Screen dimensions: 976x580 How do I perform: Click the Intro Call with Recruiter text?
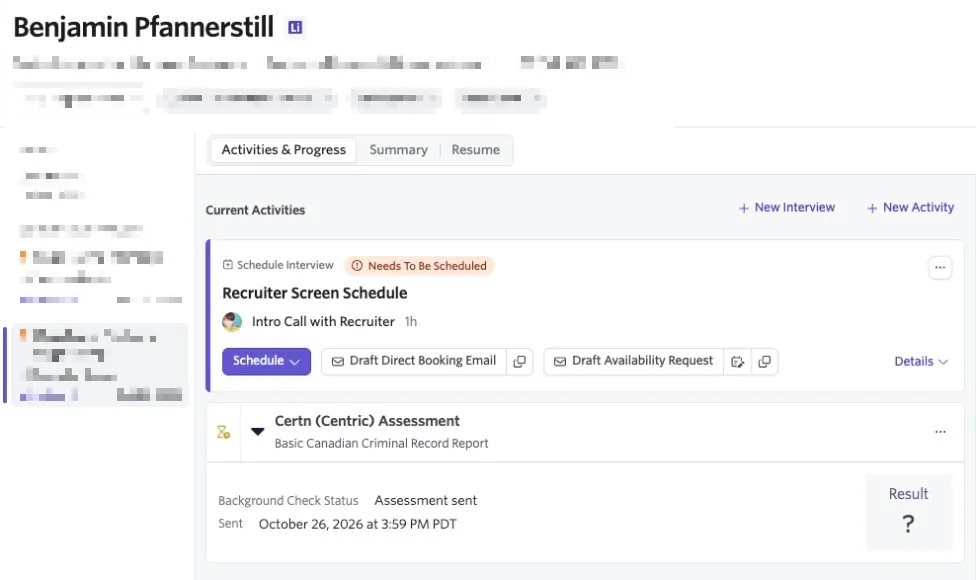point(323,322)
